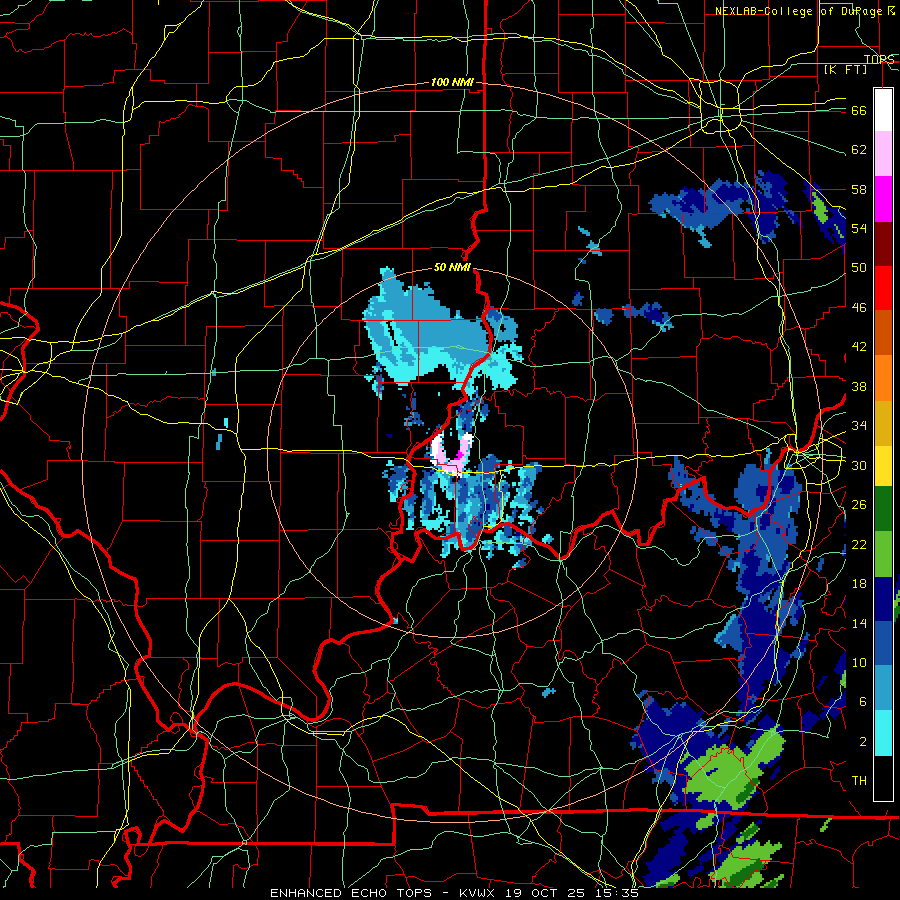Select the dark red legend swatch
This screenshot has height=900, width=900.
click(x=883, y=243)
